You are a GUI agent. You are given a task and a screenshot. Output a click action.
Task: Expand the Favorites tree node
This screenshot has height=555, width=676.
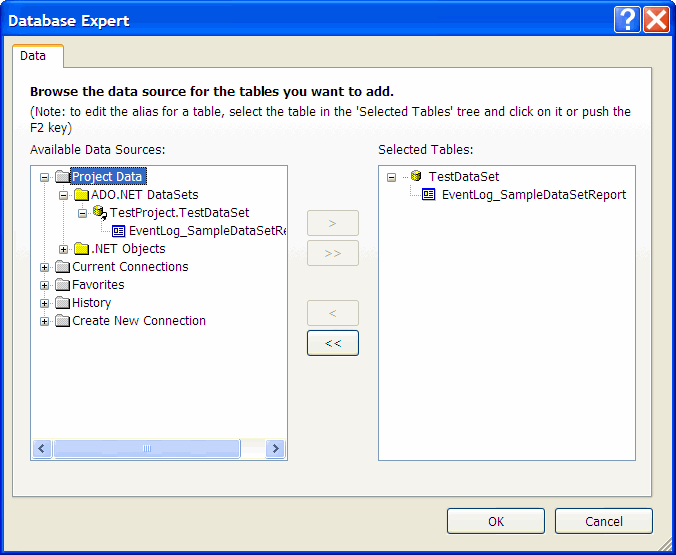coord(44,286)
